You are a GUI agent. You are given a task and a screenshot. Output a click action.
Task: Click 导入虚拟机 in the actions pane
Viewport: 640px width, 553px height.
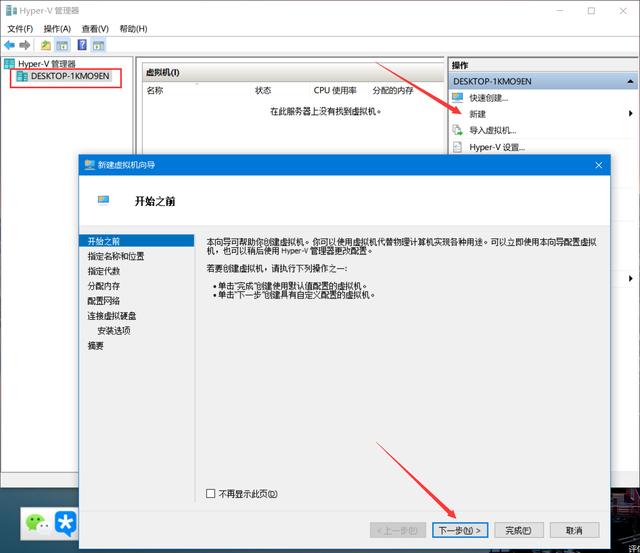coord(493,130)
